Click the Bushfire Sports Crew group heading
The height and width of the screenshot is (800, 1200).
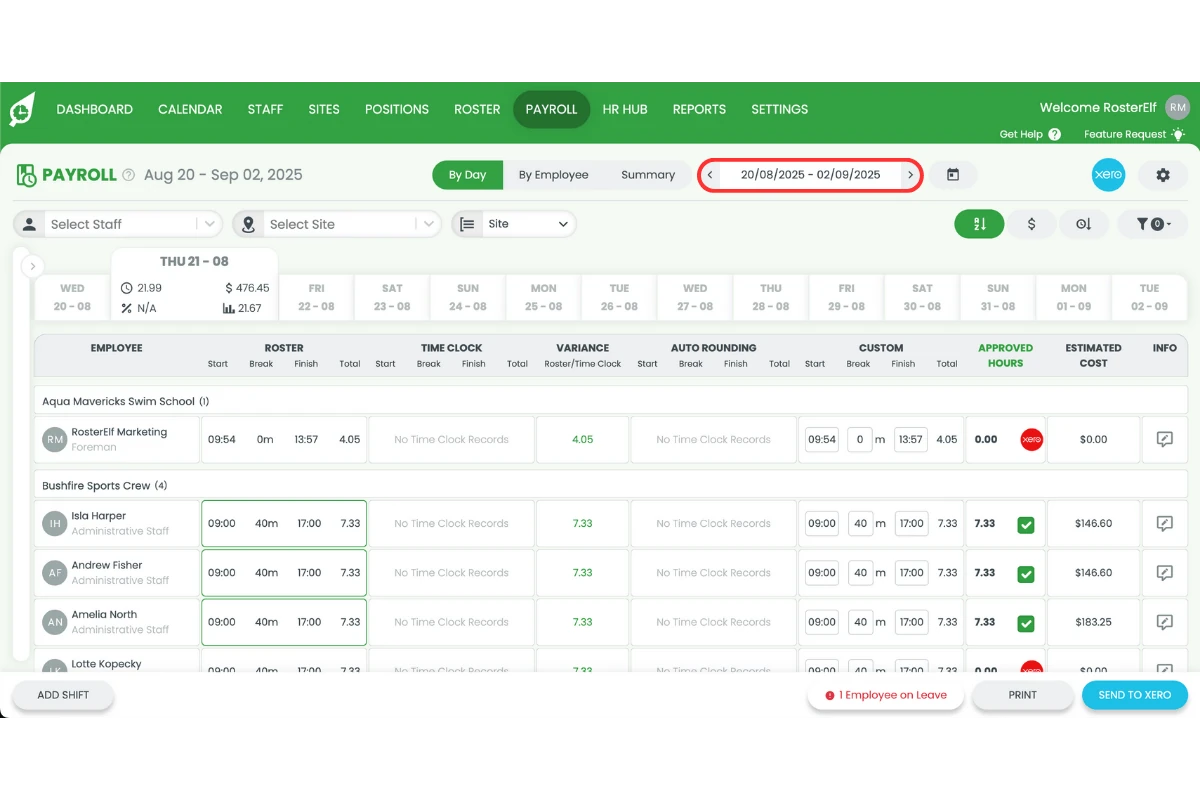(x=105, y=486)
